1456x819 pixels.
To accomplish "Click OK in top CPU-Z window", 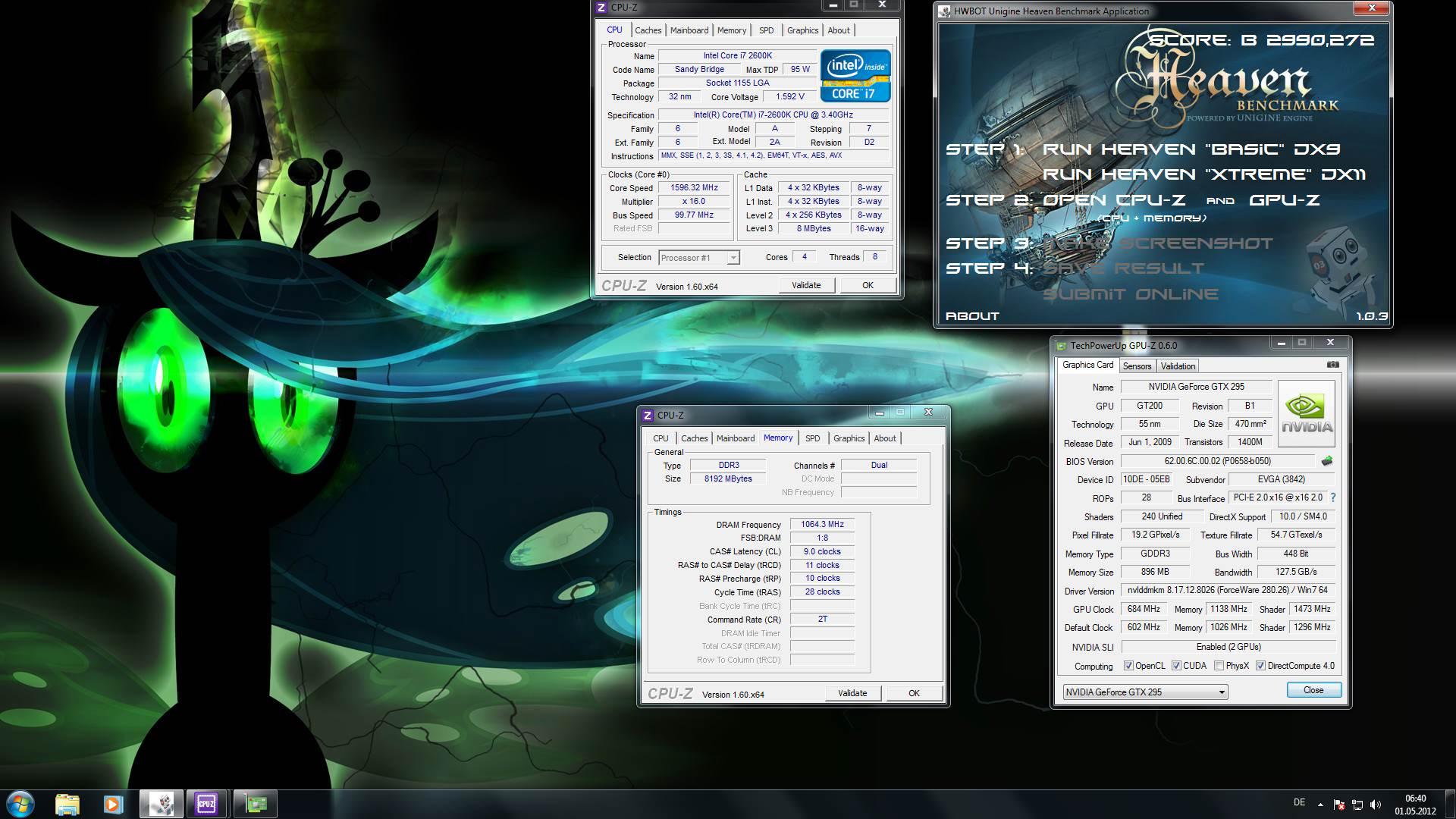I will coord(868,285).
